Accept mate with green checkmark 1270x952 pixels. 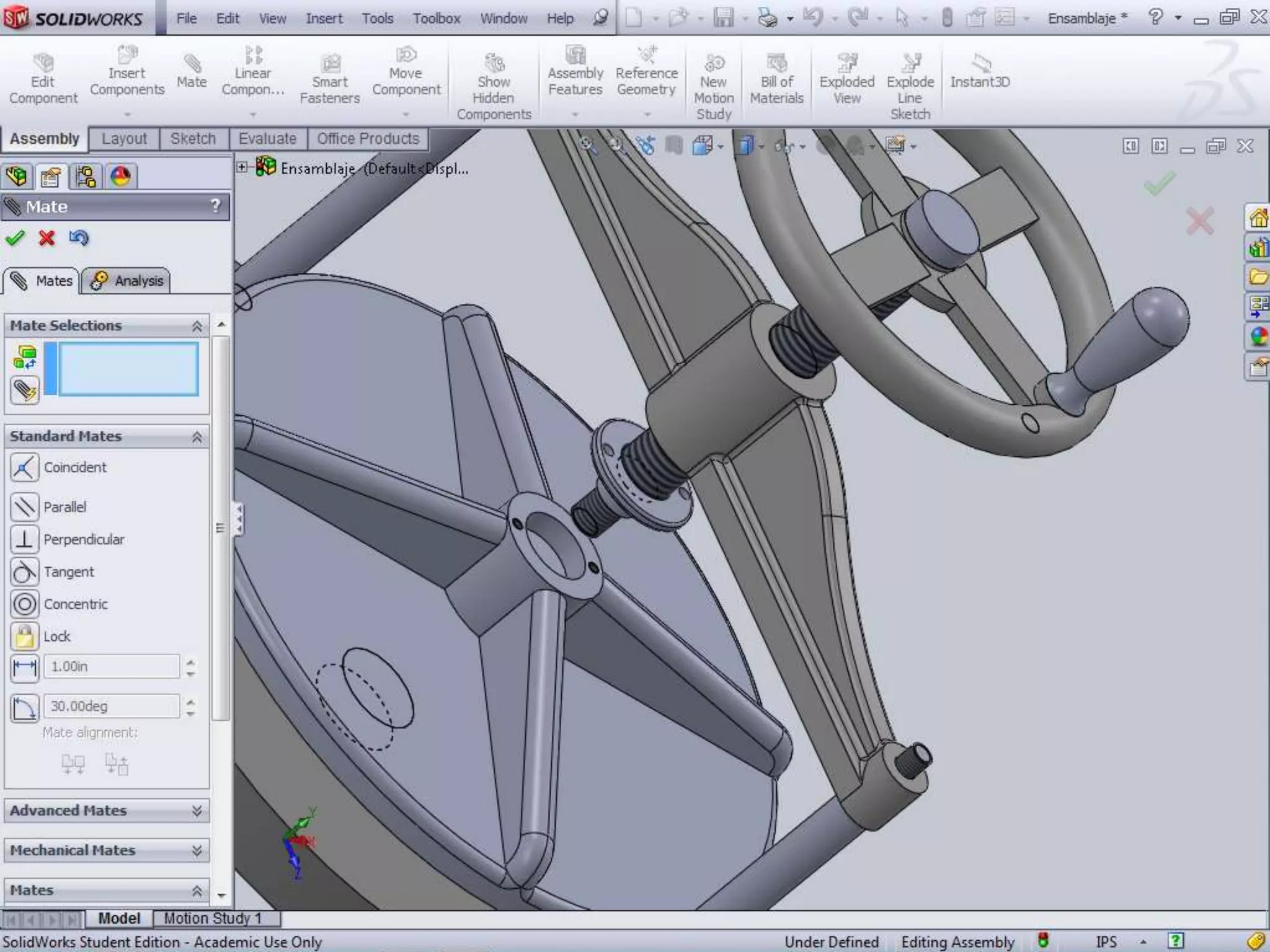(x=15, y=238)
